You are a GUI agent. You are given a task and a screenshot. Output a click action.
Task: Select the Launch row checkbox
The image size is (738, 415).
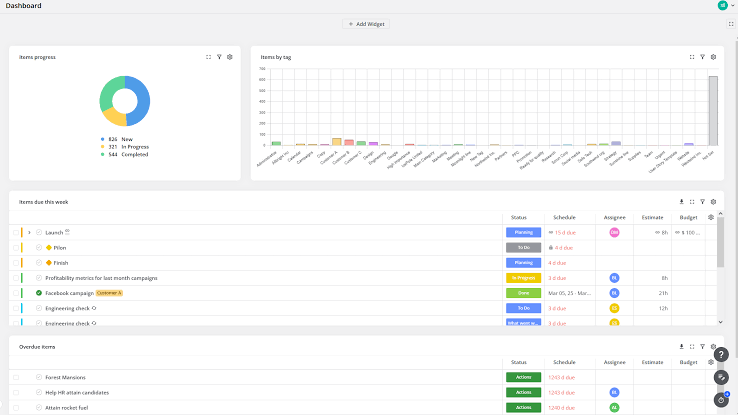coord(16,232)
